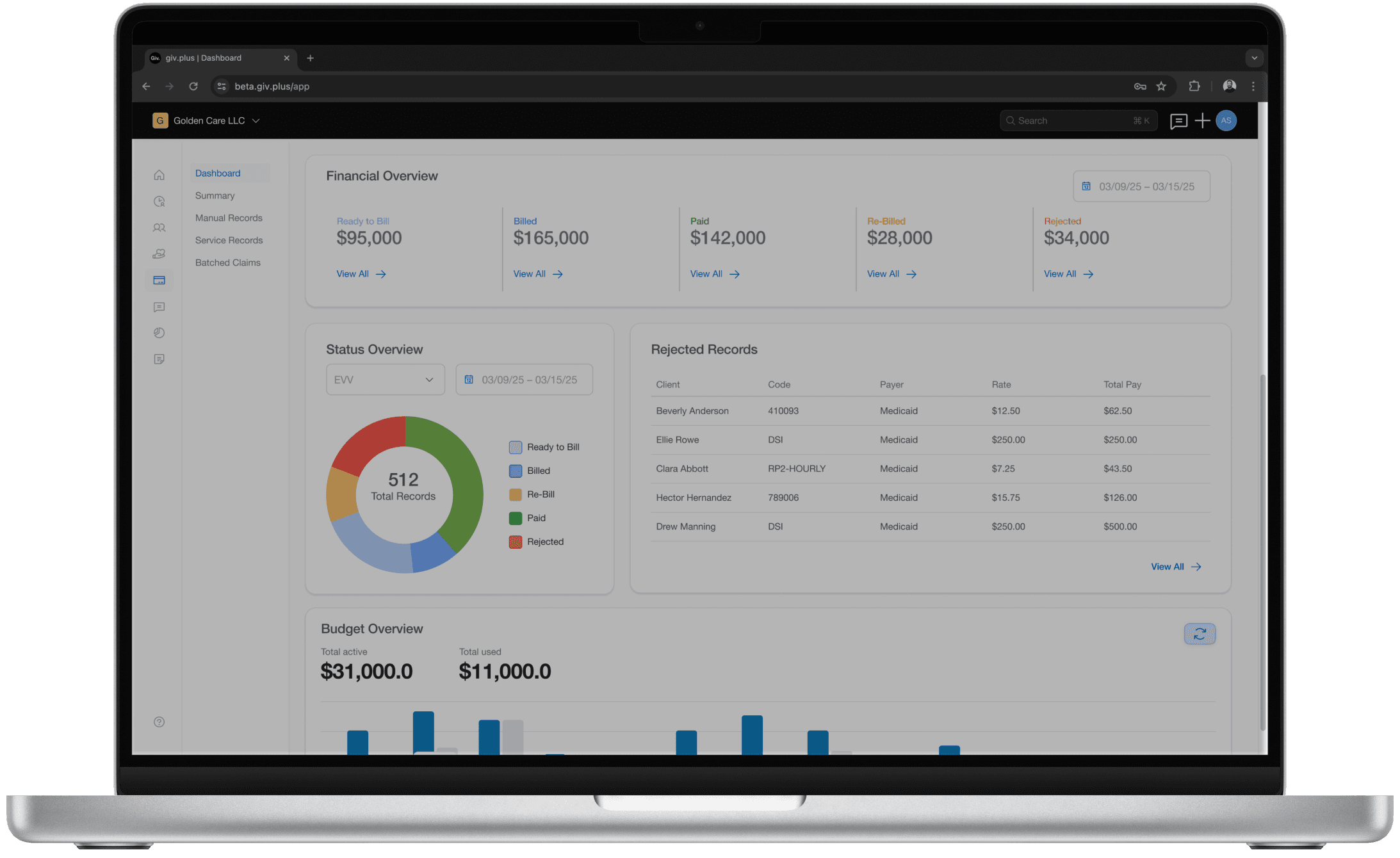
Task: Open the pie chart reports sidebar icon
Action: 159,333
